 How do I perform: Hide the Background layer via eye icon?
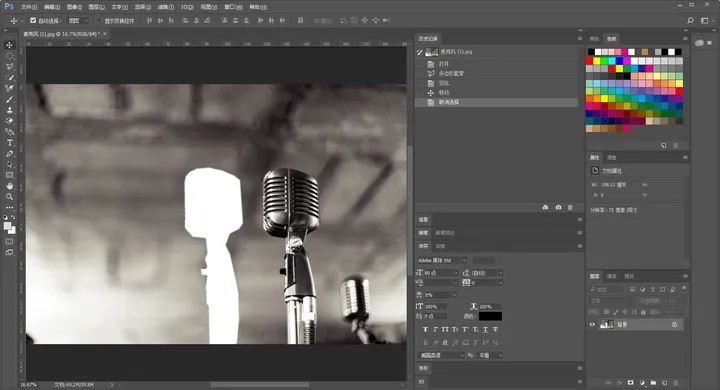pos(592,324)
